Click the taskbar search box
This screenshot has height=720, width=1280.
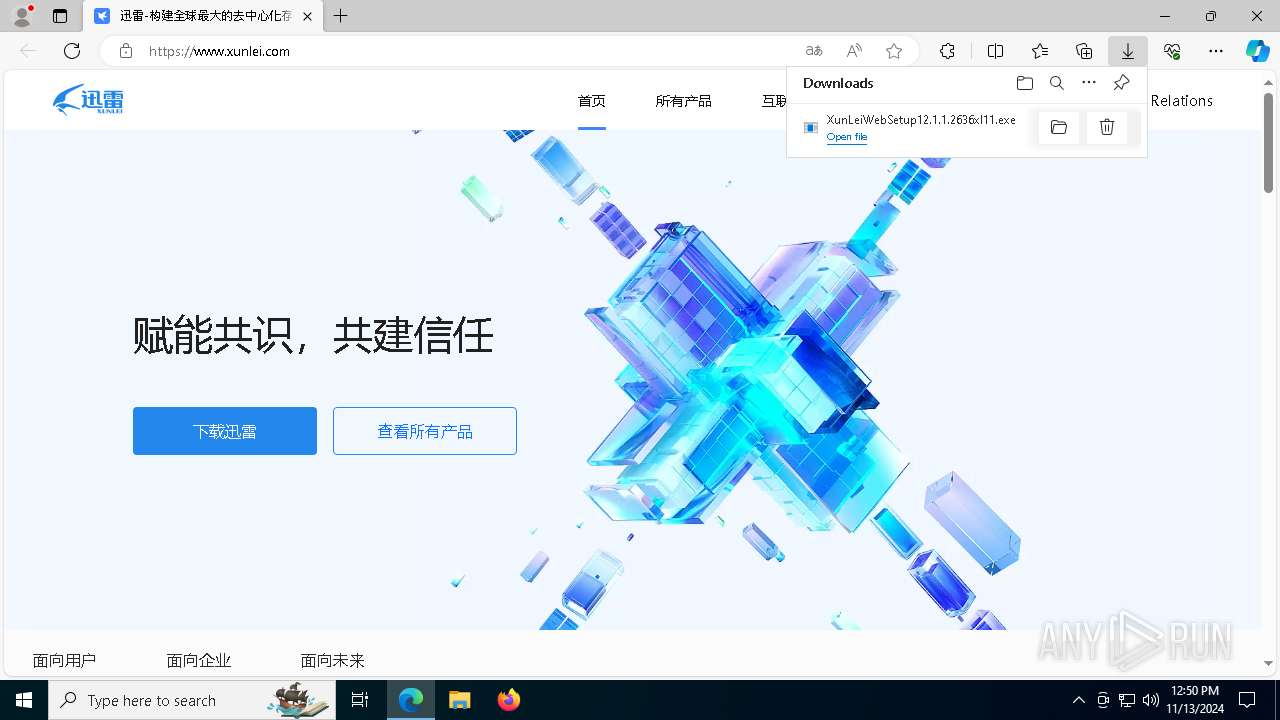pyautogui.click(x=192, y=700)
